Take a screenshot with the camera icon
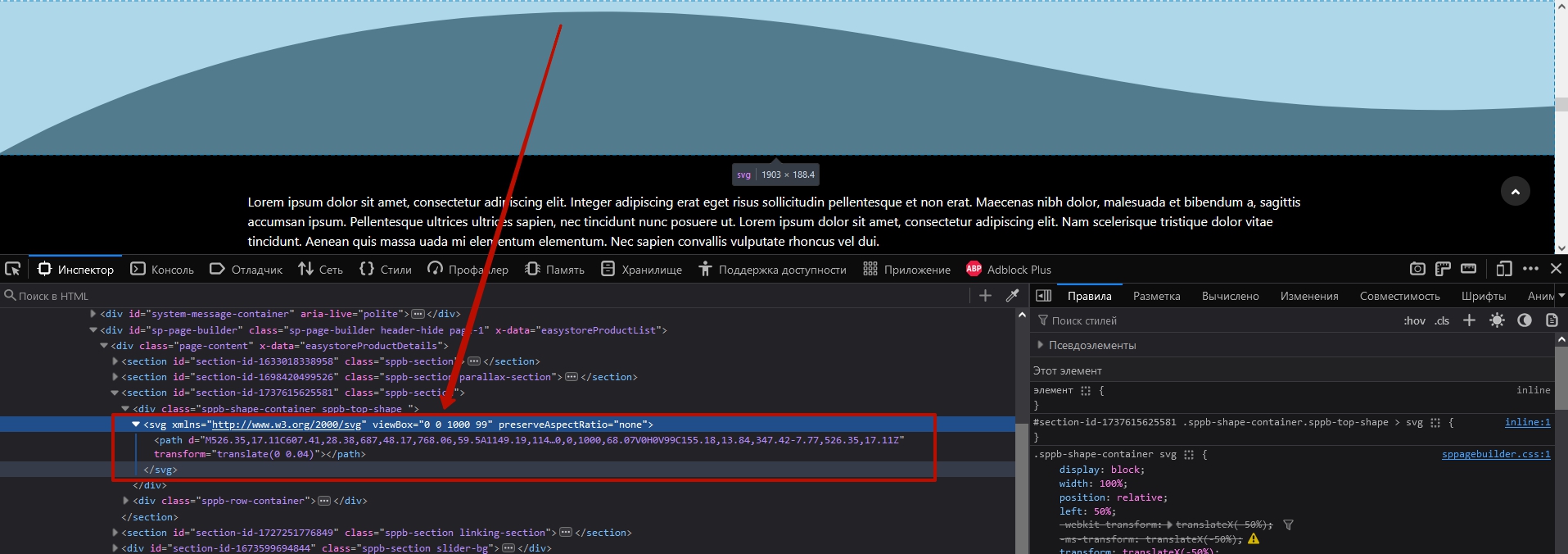Screen dimensions: 1568x554 (x=1417, y=269)
